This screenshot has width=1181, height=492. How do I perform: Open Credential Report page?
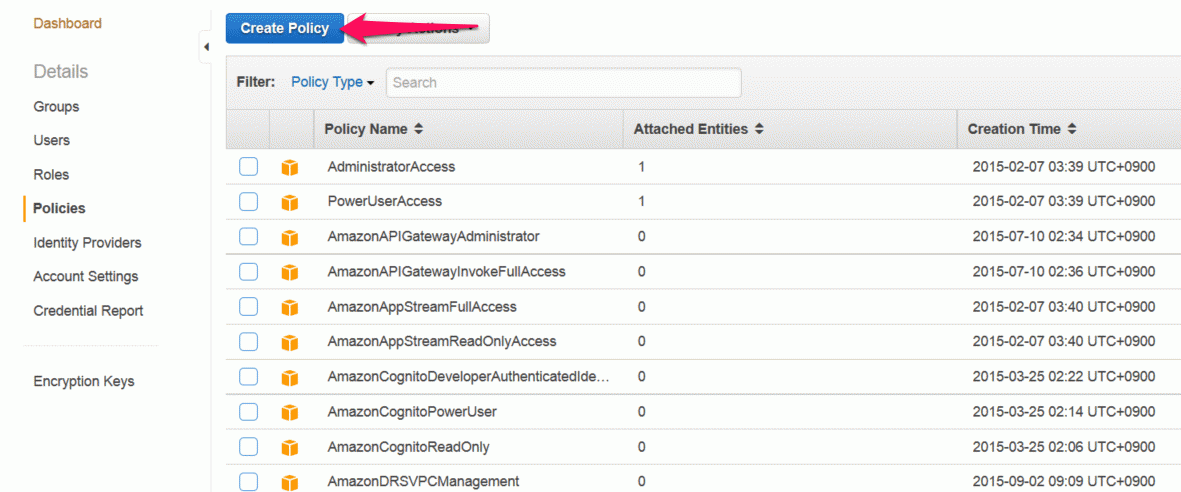click(88, 310)
